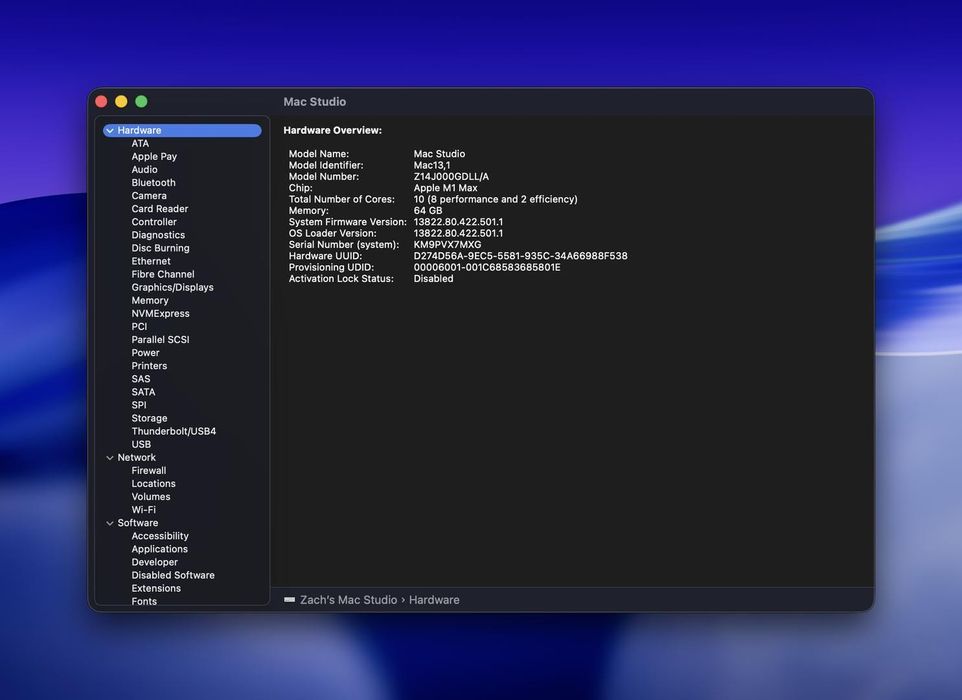
Task: Click the green full-screen window button
Action: (x=141, y=102)
